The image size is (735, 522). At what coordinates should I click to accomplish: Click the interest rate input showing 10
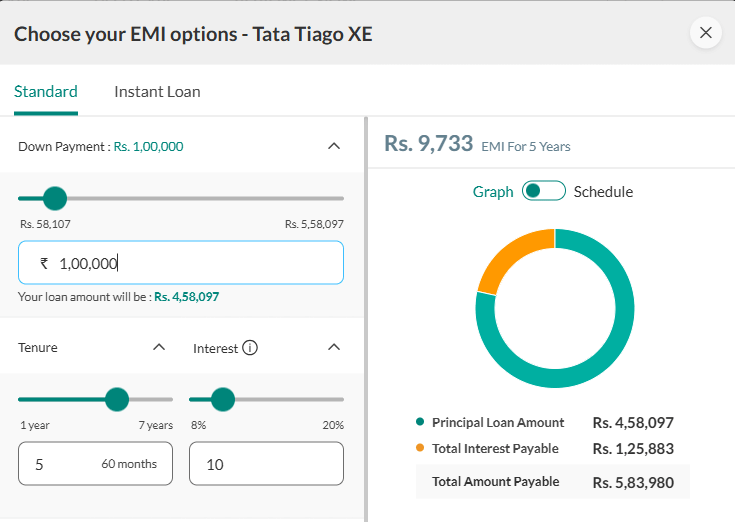[x=266, y=464]
